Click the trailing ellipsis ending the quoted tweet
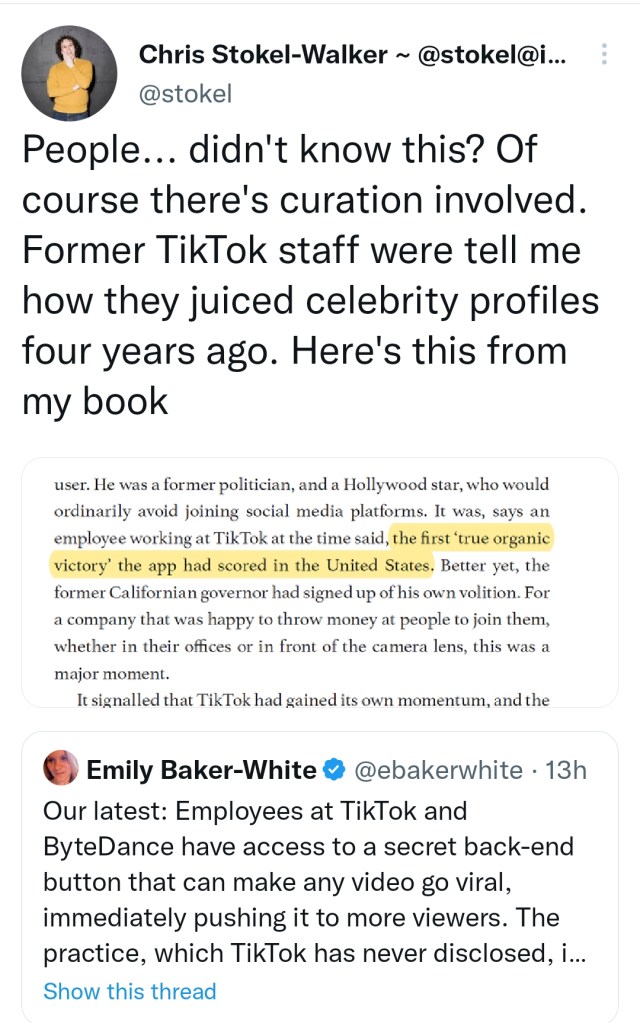Viewport: 640px width, 1023px height. pyautogui.click(x=576, y=954)
